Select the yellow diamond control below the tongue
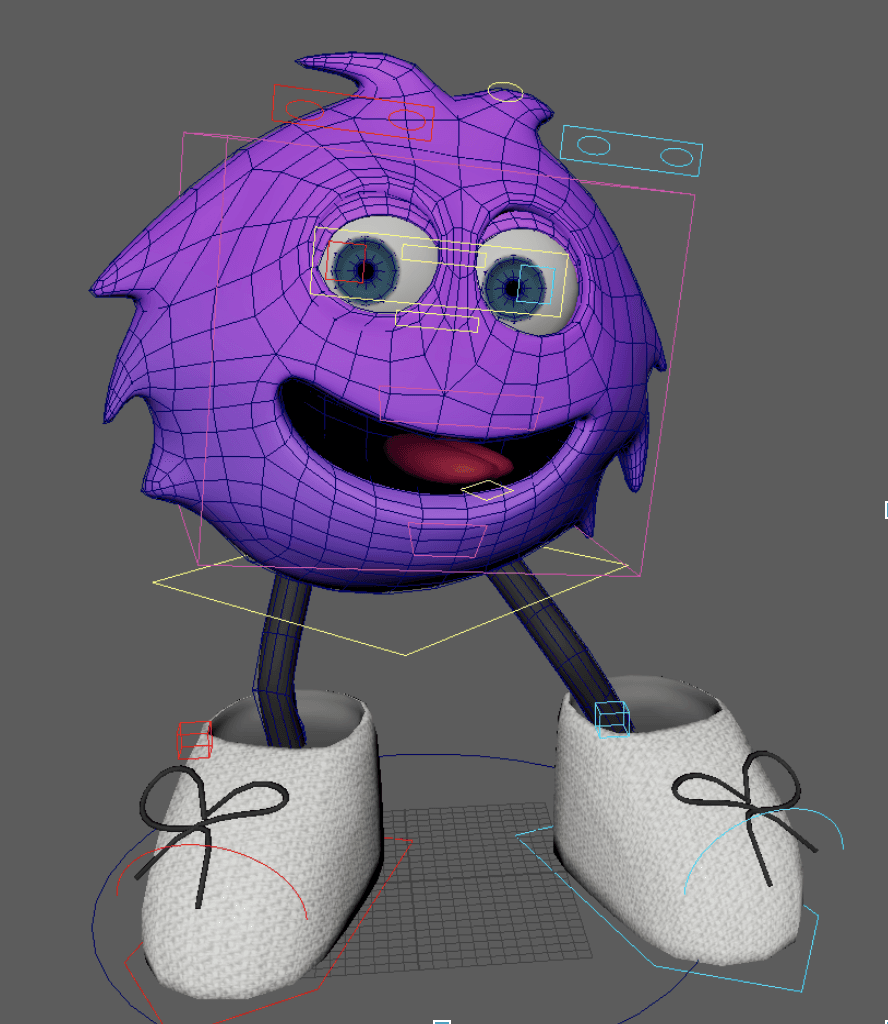The width and height of the screenshot is (888, 1024). 487,490
